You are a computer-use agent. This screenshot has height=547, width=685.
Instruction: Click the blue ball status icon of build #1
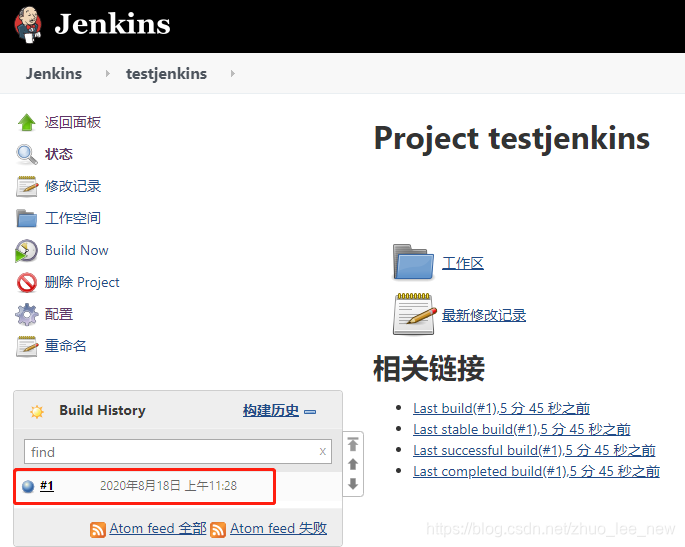pyautogui.click(x=28, y=486)
